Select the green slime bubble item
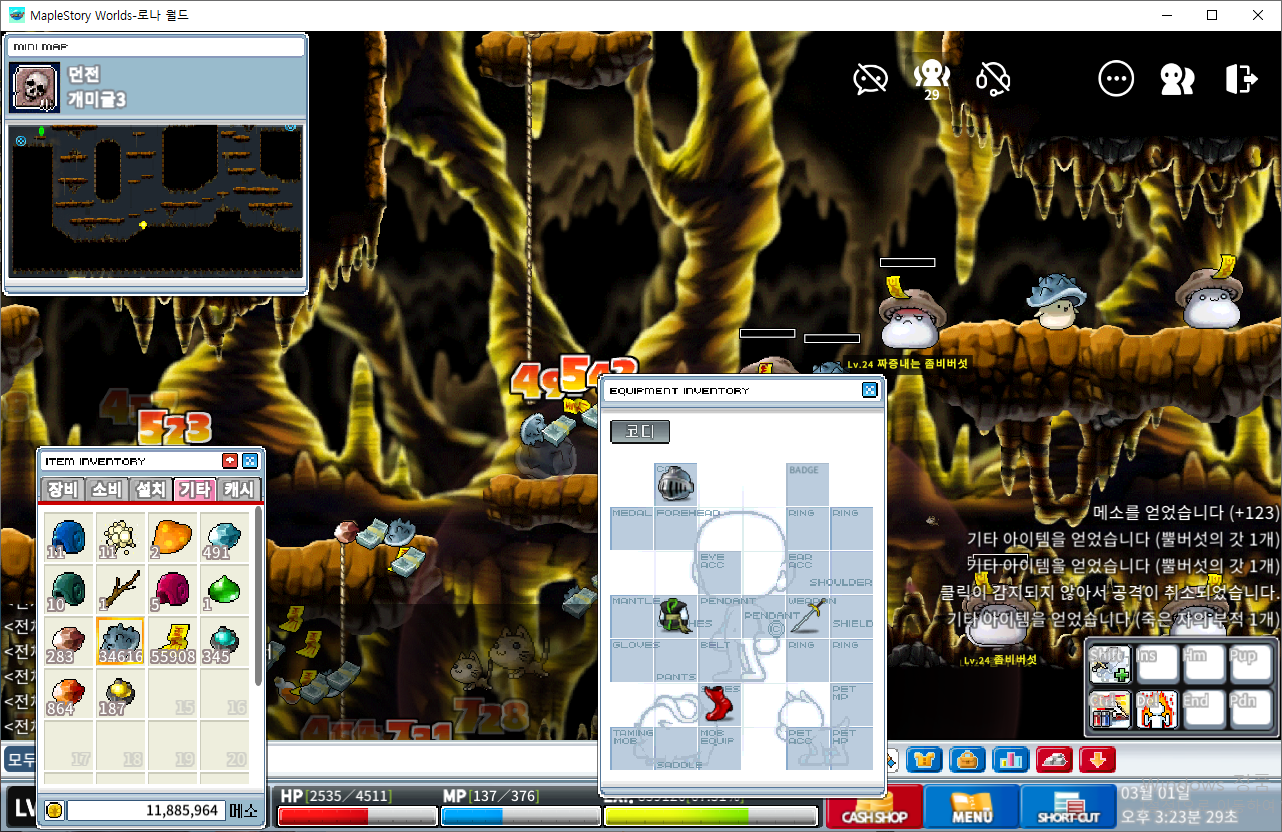Screen dimensions: 1282x832 click(225, 589)
